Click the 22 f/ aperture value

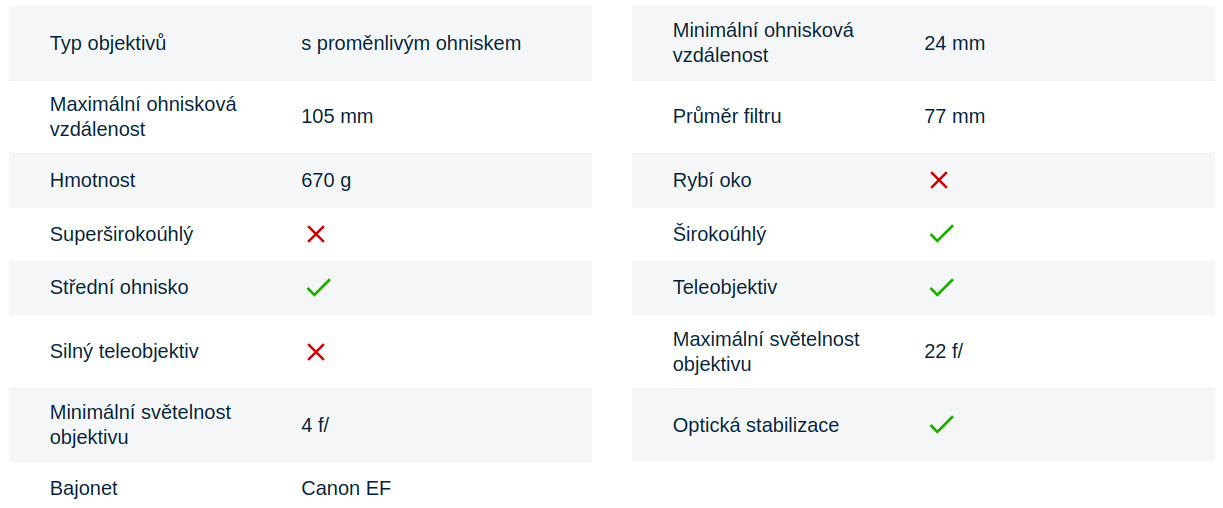[x=943, y=351]
